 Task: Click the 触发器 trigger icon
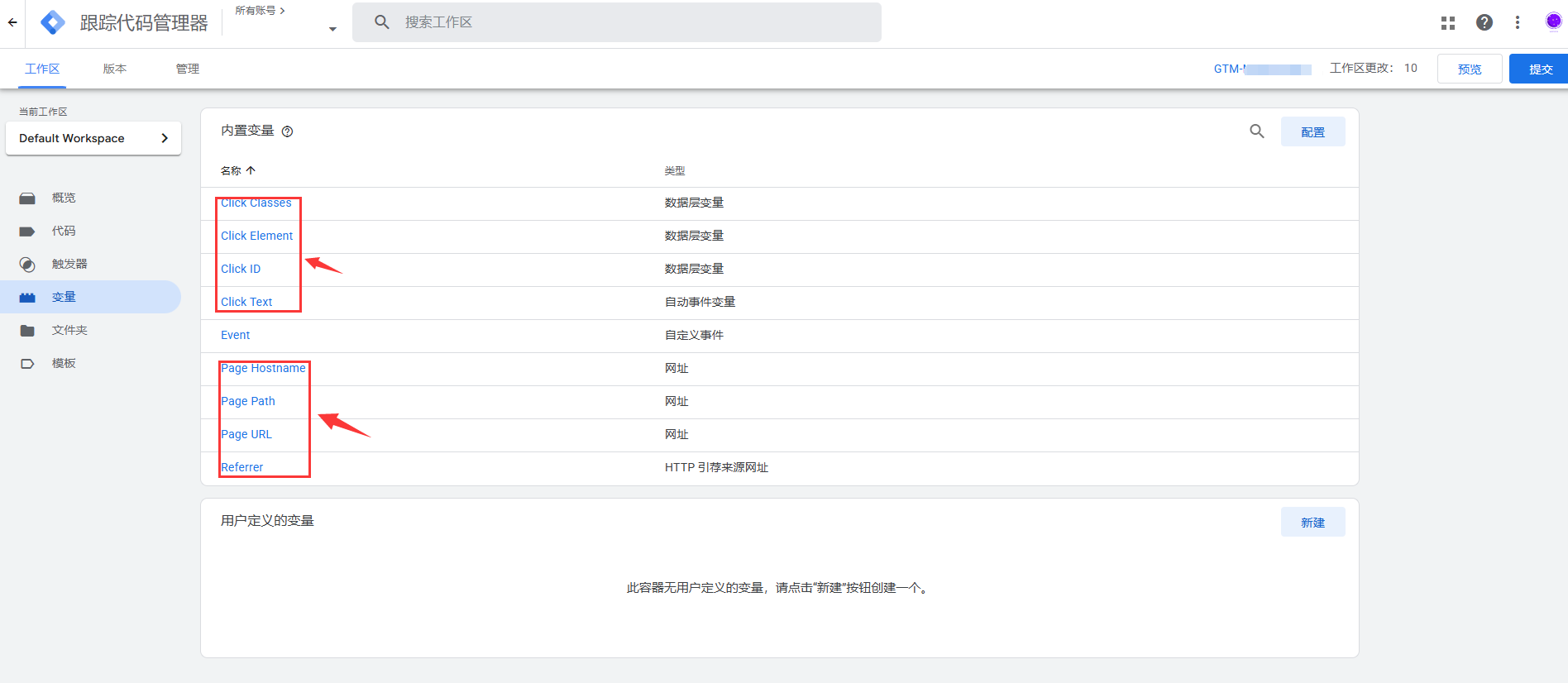coord(27,265)
